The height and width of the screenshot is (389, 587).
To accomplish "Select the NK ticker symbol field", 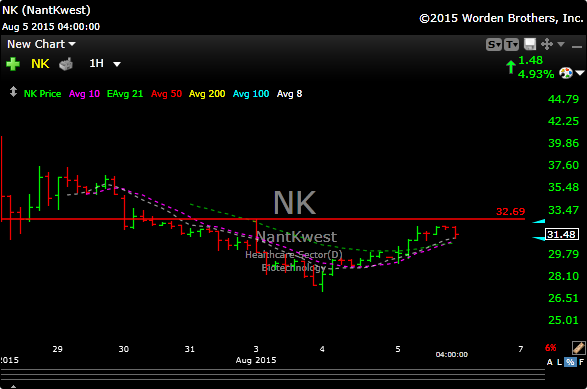I will click(x=40, y=64).
